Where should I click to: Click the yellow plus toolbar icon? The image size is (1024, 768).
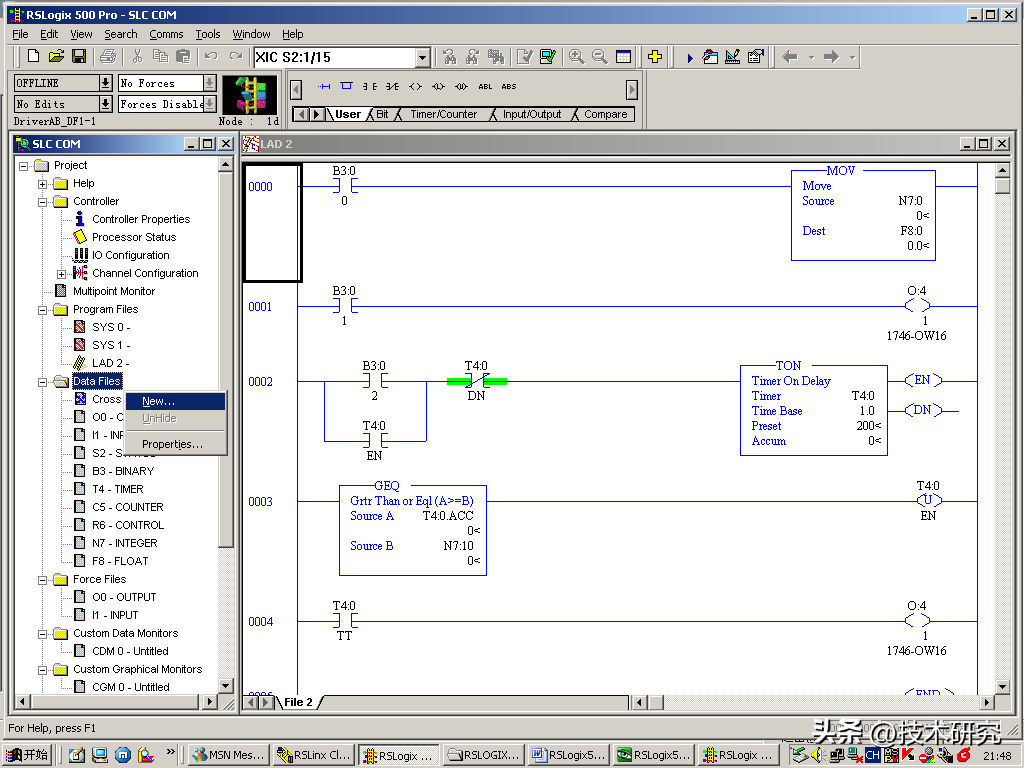pyautogui.click(x=655, y=57)
